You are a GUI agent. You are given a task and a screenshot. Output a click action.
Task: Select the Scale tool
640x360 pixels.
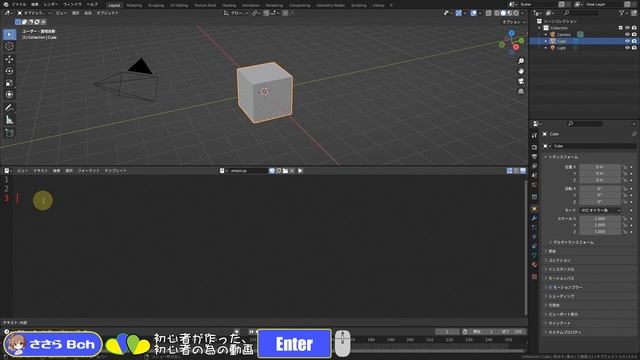click(x=9, y=83)
